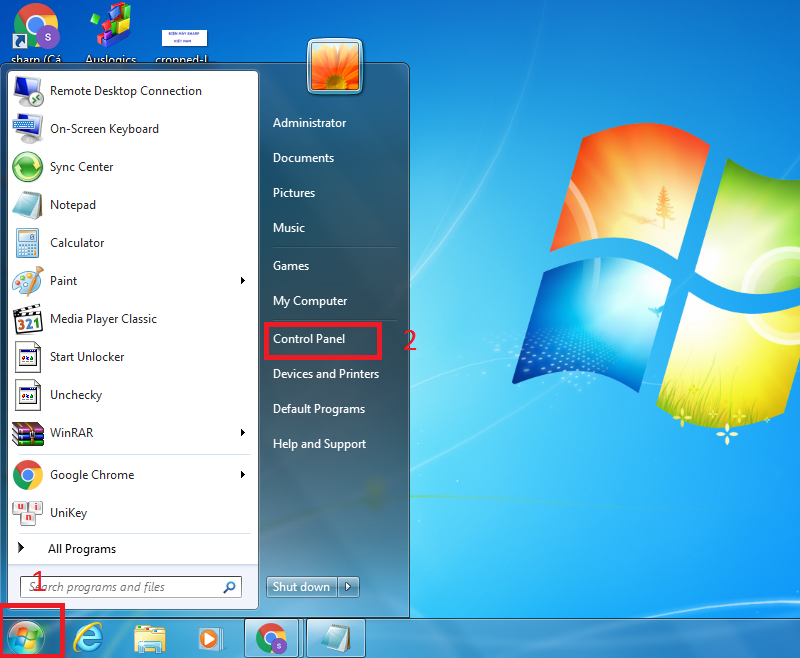Expand Google Chrome jump list arrow
Screen dimensions: 800x658
pyautogui.click(x=242, y=475)
